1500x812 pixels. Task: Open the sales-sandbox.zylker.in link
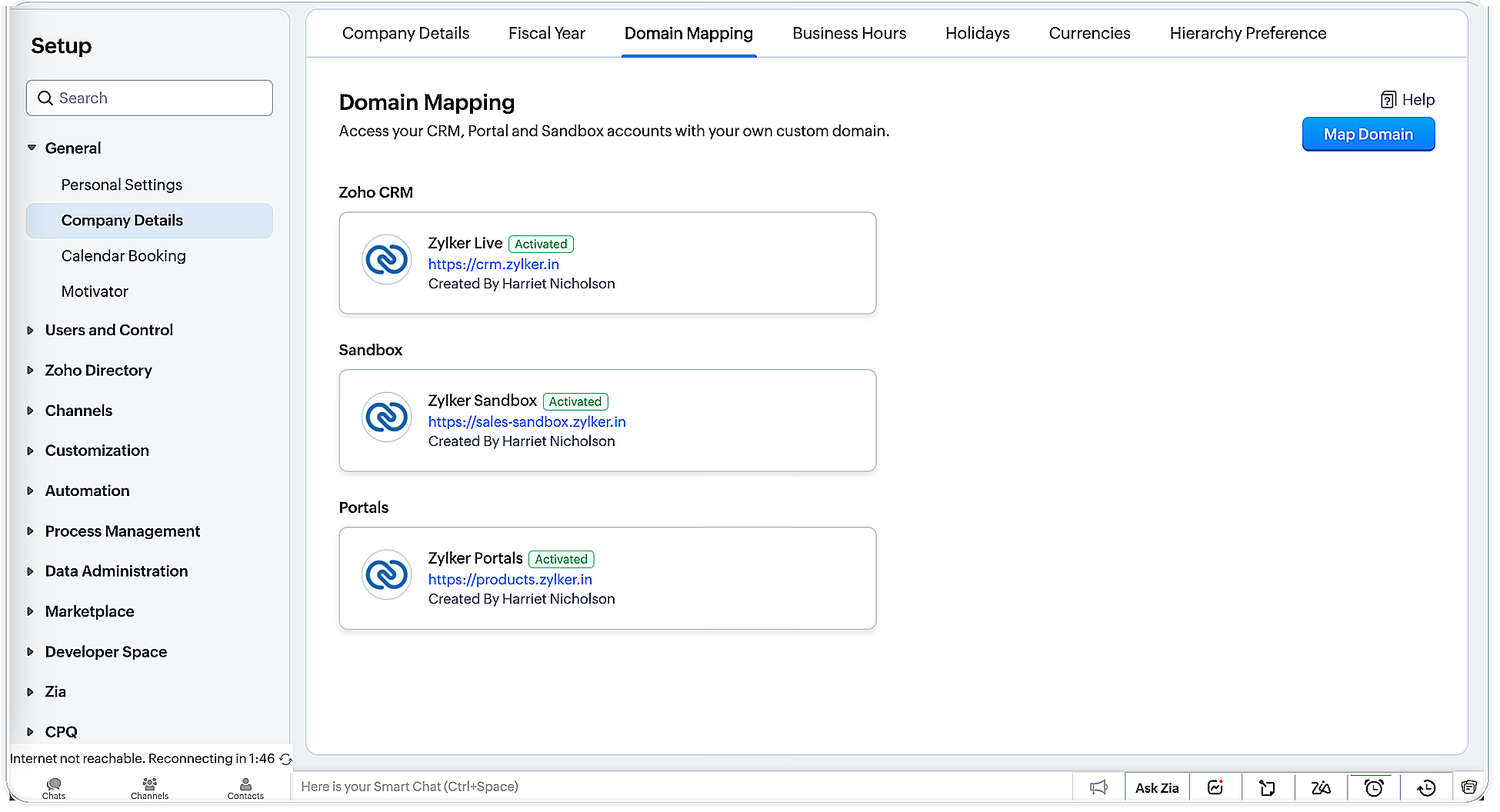coord(527,422)
